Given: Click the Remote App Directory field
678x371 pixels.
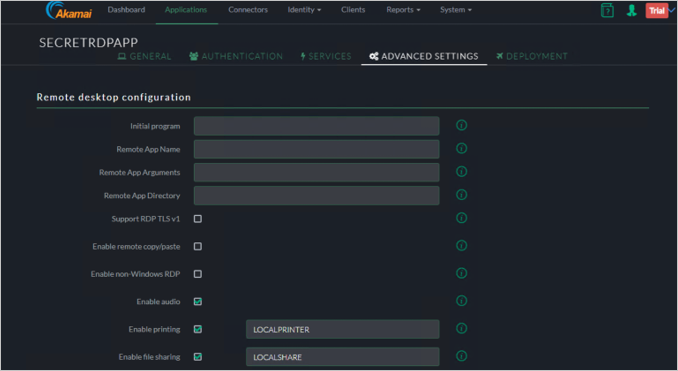Looking at the screenshot, I should pyautogui.click(x=317, y=196).
